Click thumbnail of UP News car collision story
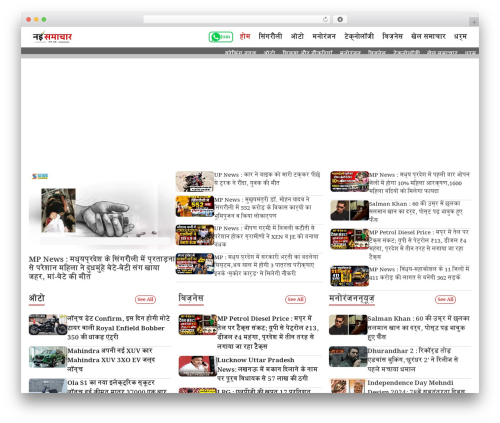This screenshot has width=500, height=423. point(195,181)
